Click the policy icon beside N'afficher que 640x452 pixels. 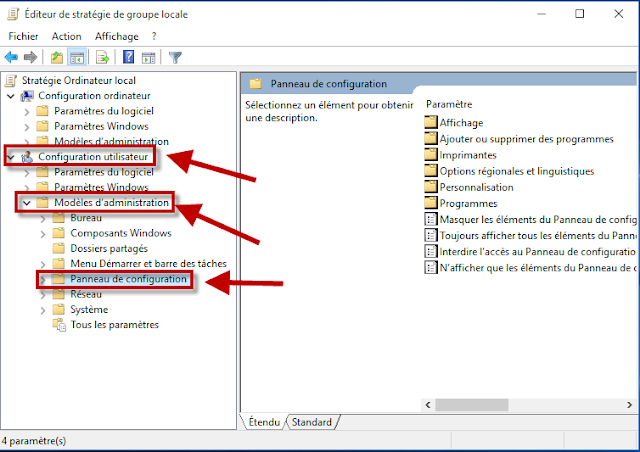431,267
